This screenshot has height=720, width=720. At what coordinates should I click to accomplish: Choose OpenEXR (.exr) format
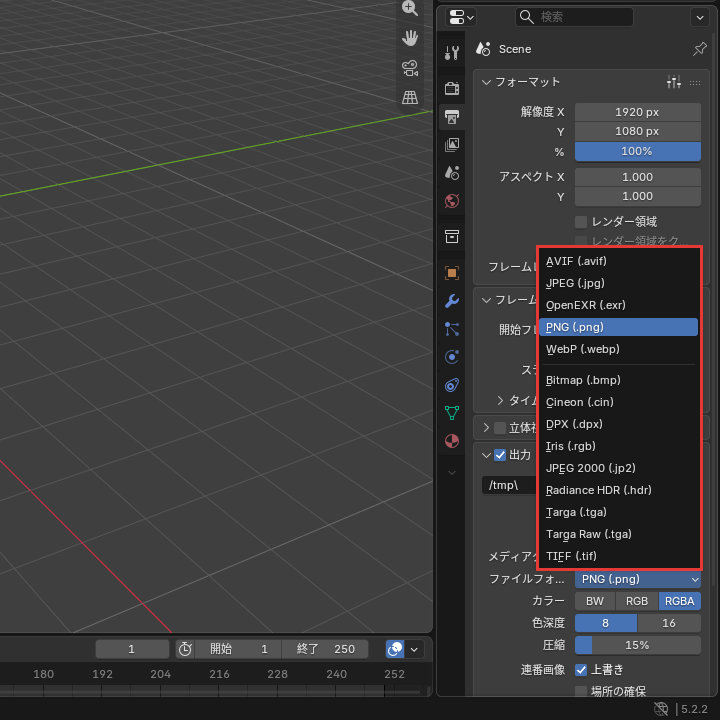(618, 305)
